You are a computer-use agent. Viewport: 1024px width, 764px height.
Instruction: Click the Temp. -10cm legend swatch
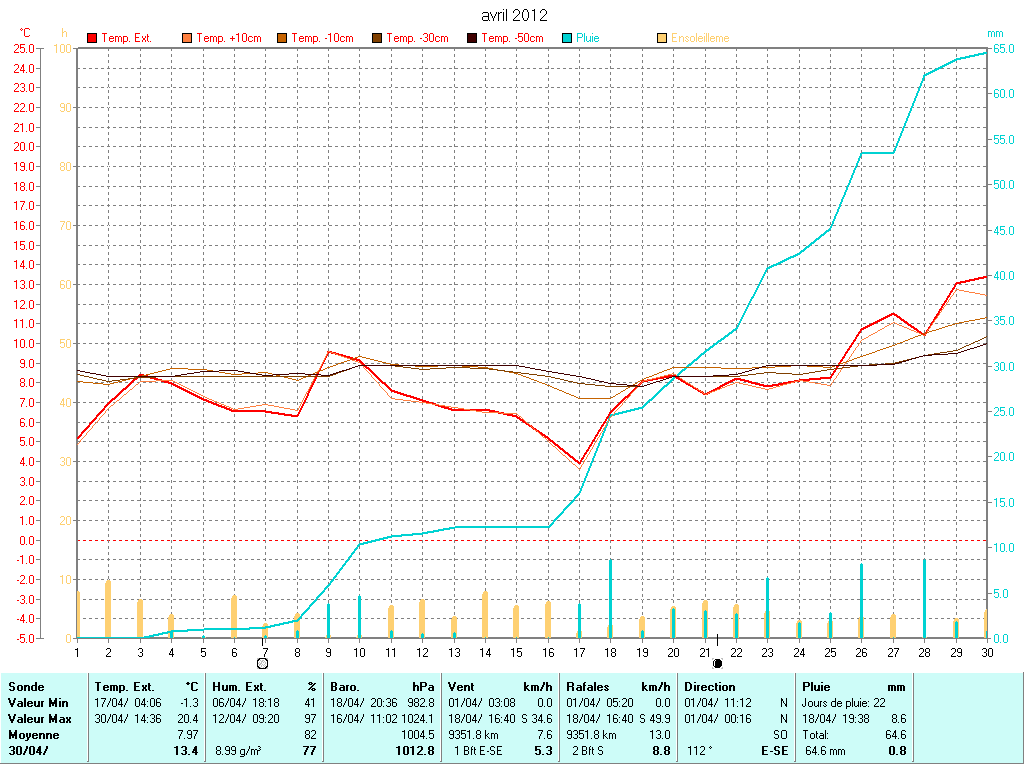pos(282,38)
